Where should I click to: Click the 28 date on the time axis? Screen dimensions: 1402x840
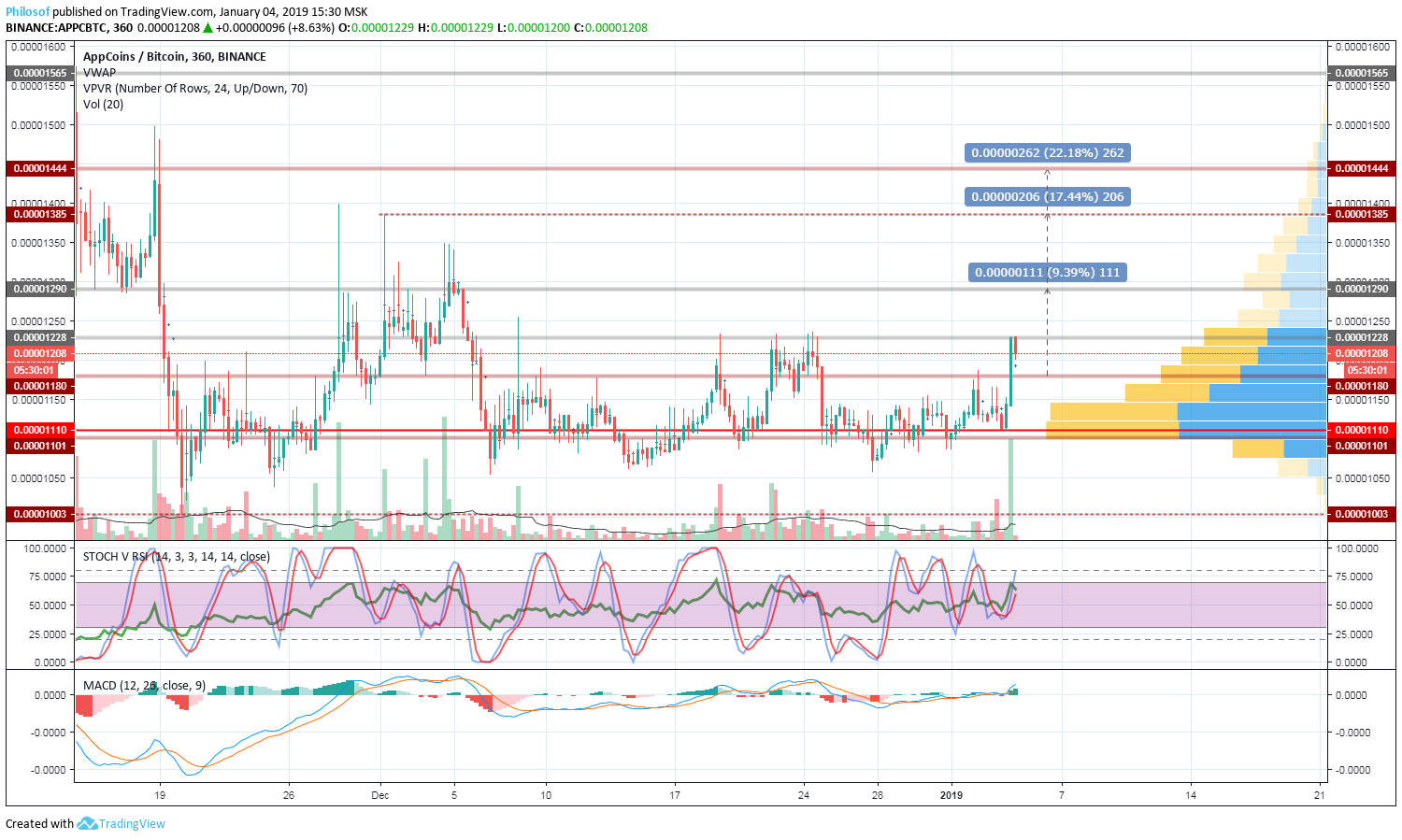(878, 795)
